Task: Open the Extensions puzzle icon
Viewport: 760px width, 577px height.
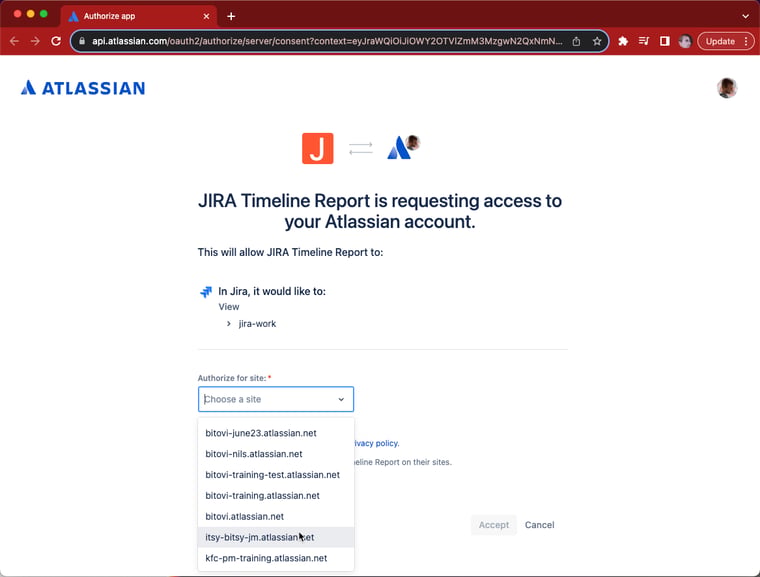Action: [623, 41]
